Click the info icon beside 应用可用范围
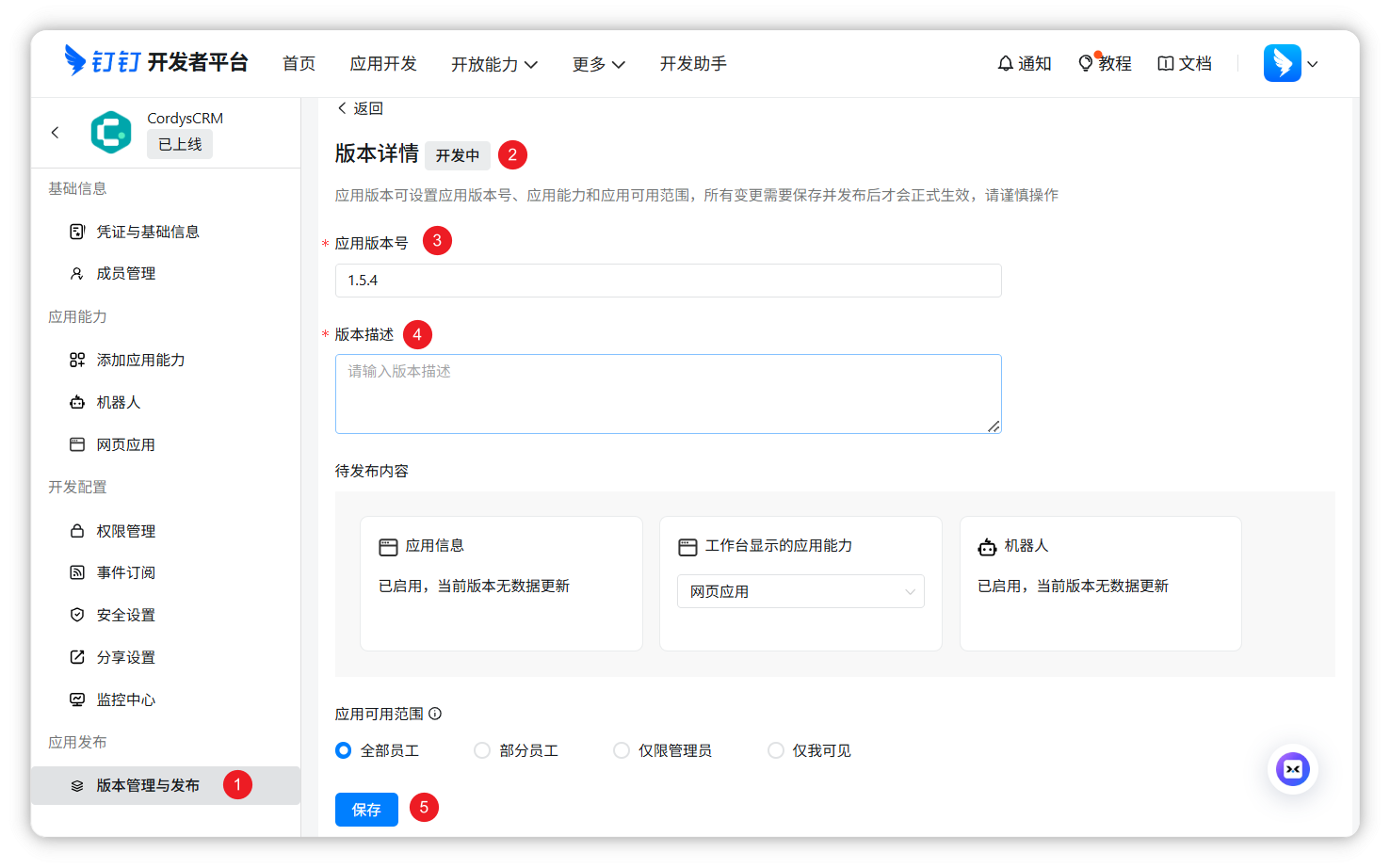This screenshot has width=1390, height=868. 435,714
